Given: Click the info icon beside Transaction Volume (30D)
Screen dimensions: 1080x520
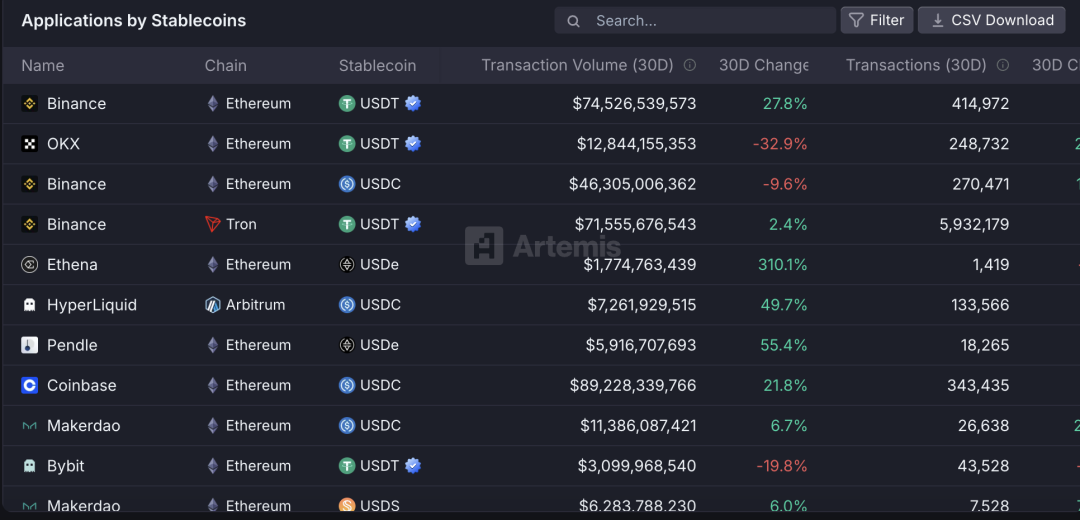Looking at the screenshot, I should (x=690, y=65).
